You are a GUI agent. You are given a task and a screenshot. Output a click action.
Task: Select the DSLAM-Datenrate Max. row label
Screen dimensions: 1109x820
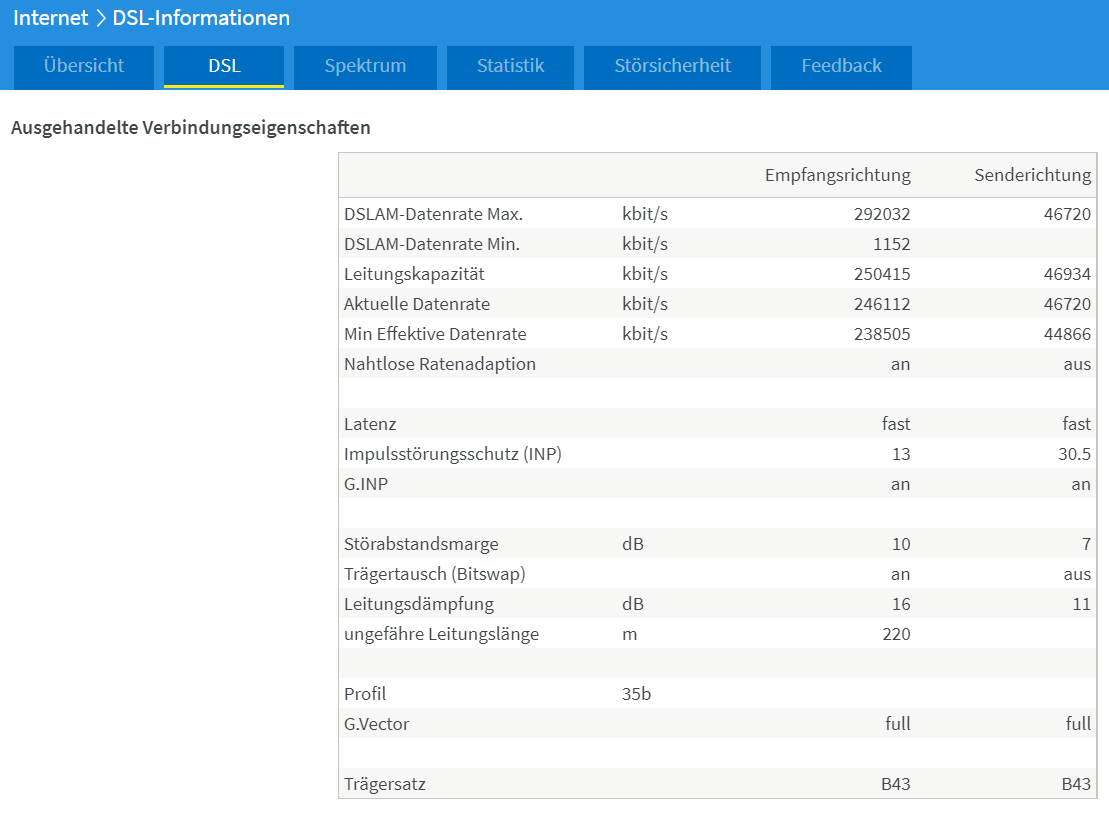coord(434,214)
